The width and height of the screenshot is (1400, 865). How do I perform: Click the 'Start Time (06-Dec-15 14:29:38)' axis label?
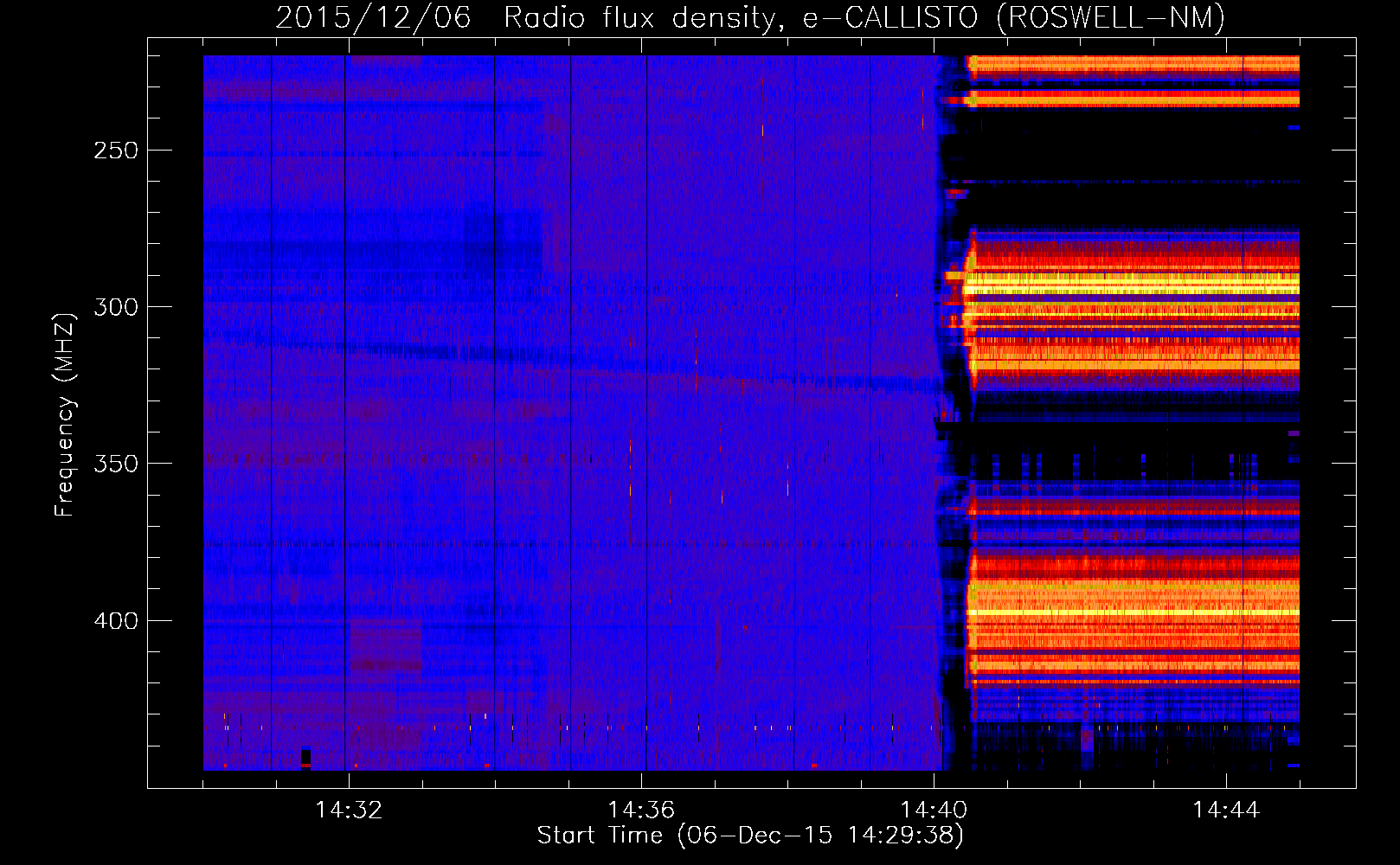click(x=750, y=836)
